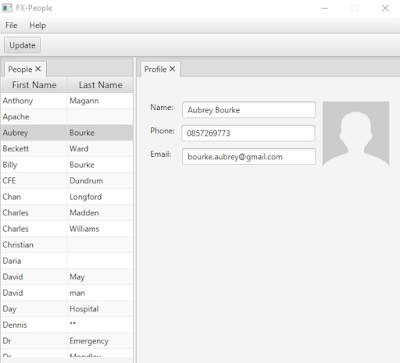Click the Ward last name cell
Image resolution: width=400 pixels, height=363 pixels.
[x=100, y=149]
